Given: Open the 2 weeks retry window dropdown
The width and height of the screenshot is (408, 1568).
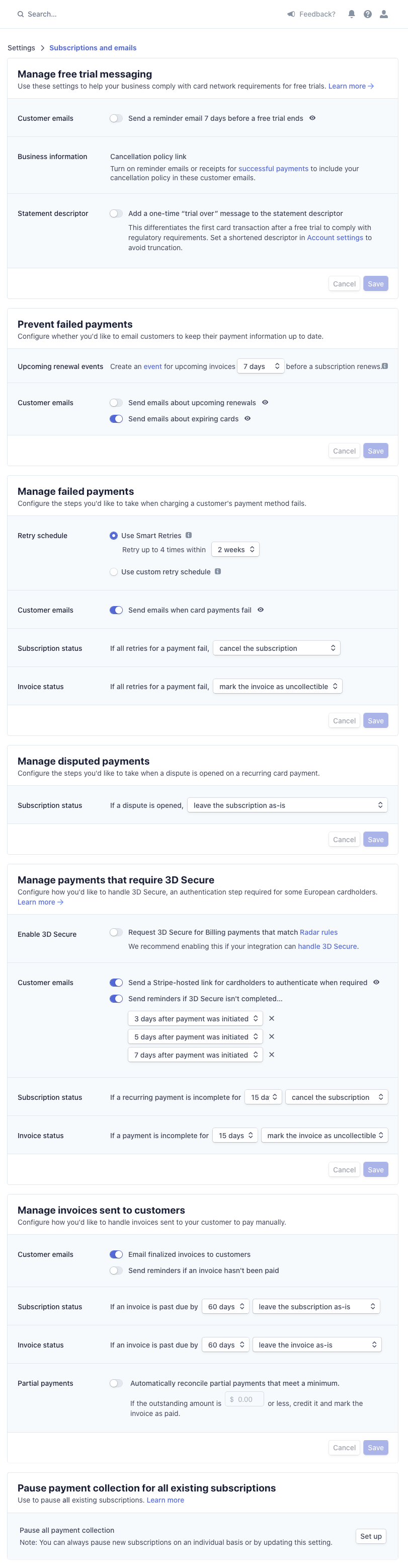Looking at the screenshot, I should tap(235, 550).
